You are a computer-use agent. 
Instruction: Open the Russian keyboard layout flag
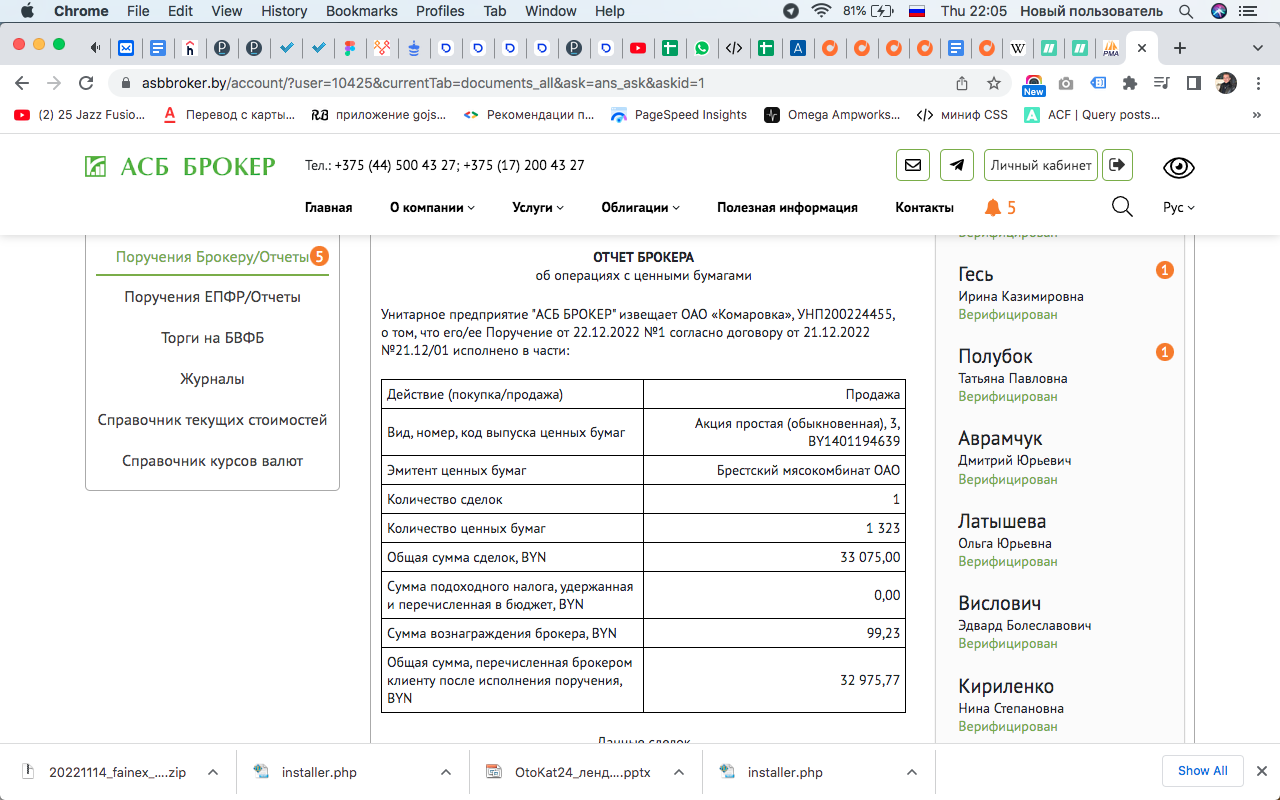click(x=917, y=11)
